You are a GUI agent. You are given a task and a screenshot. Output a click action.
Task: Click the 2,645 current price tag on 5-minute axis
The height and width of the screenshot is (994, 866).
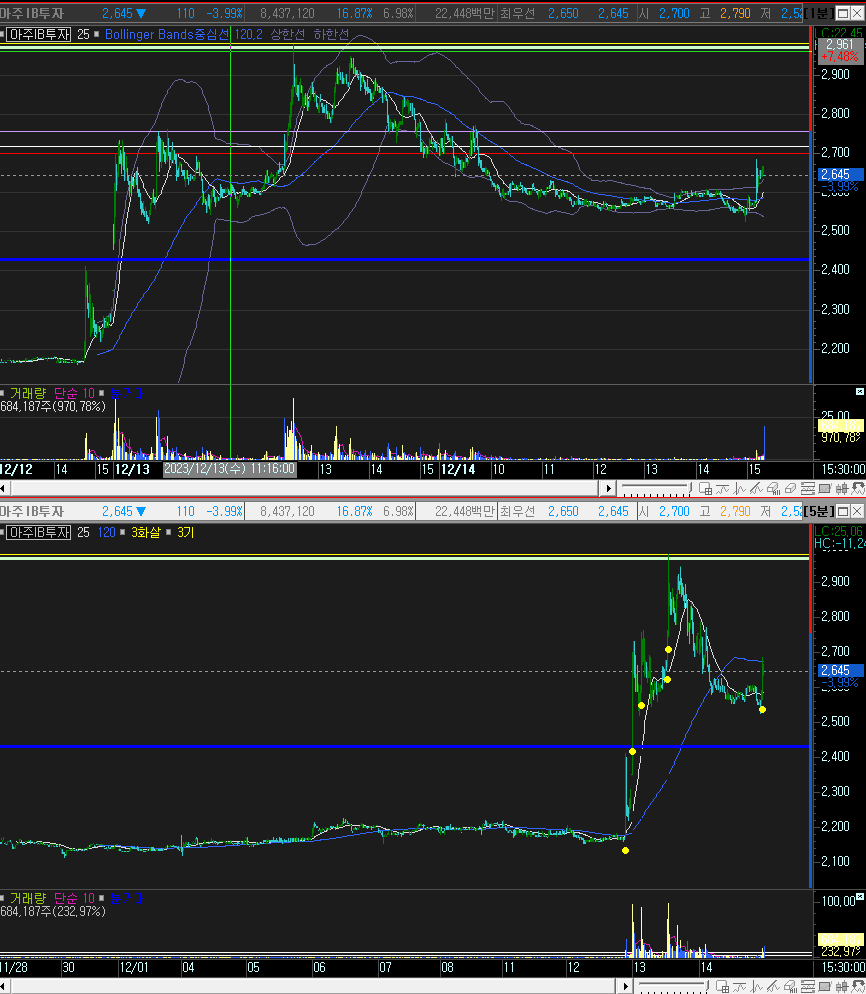(841, 670)
